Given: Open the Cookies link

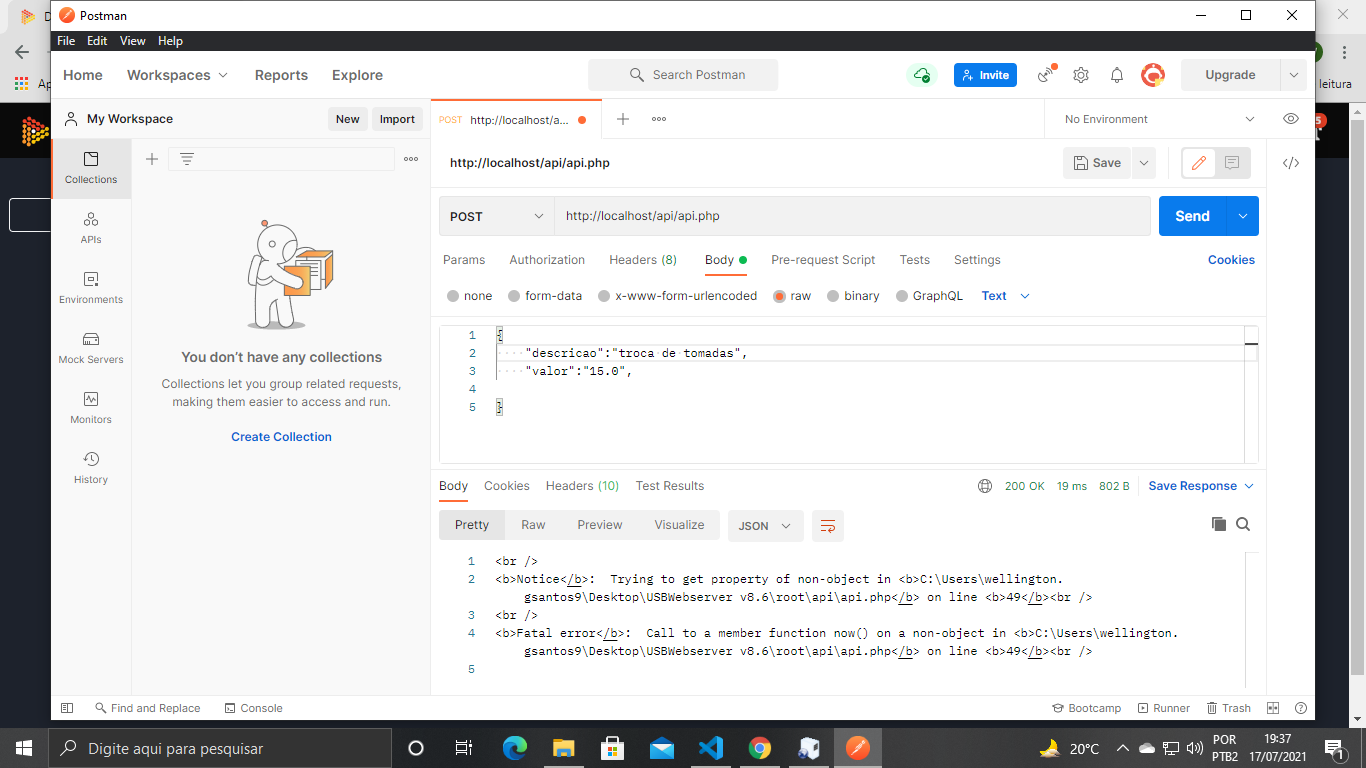Looking at the screenshot, I should tap(1231, 260).
